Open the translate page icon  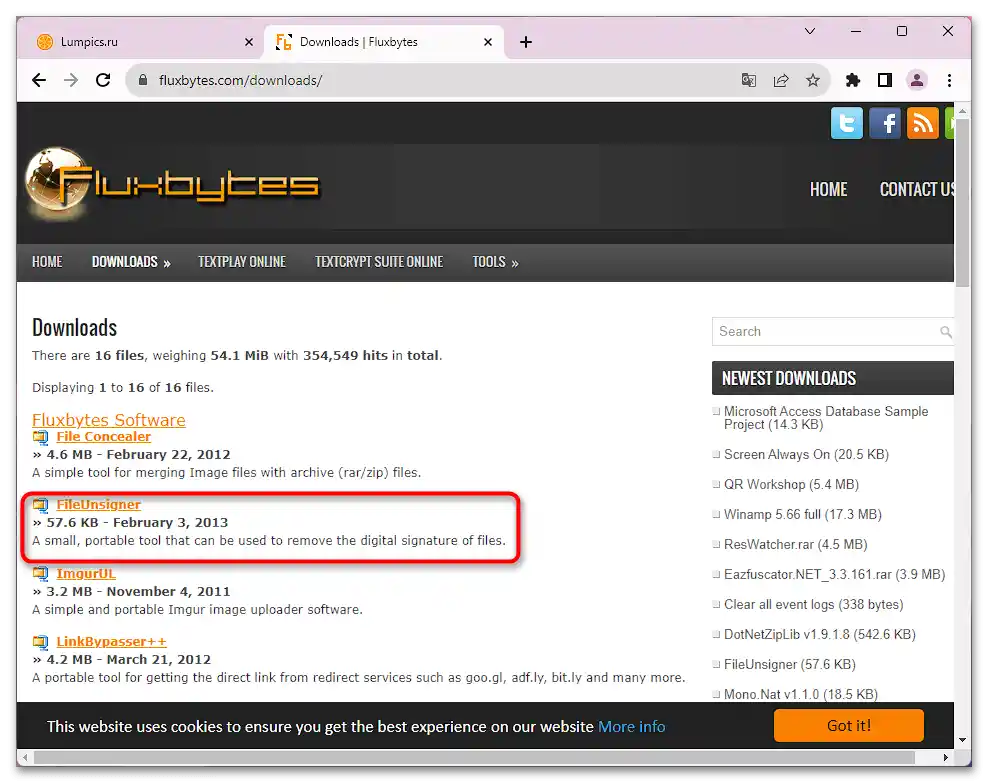point(749,80)
